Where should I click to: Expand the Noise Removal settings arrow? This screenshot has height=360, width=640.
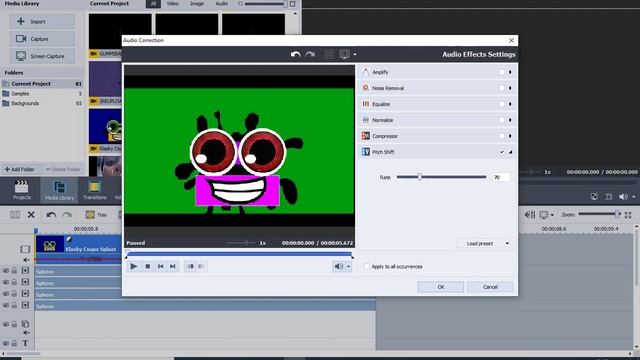point(510,88)
